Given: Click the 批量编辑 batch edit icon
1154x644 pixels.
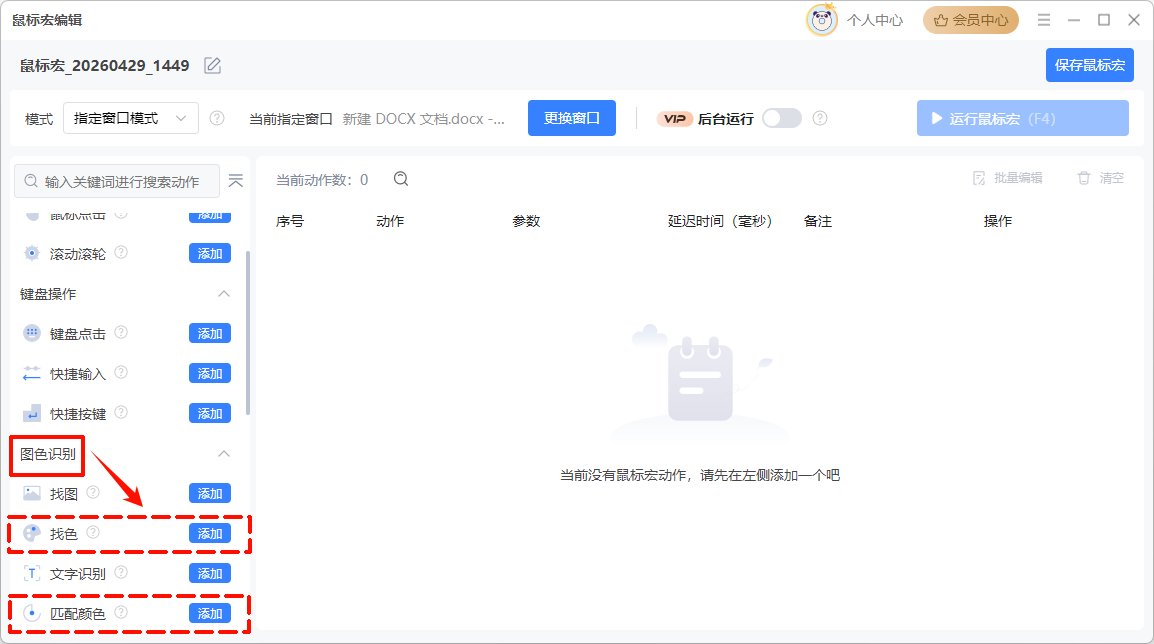Looking at the screenshot, I should pos(977,178).
